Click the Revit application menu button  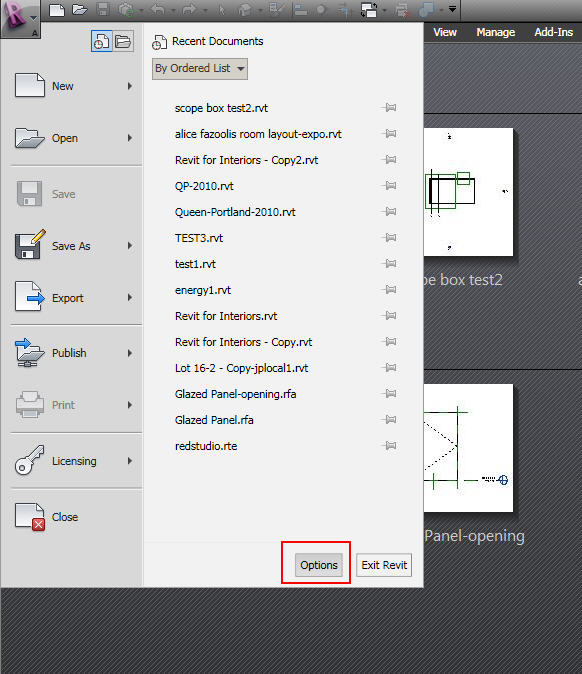(20, 18)
